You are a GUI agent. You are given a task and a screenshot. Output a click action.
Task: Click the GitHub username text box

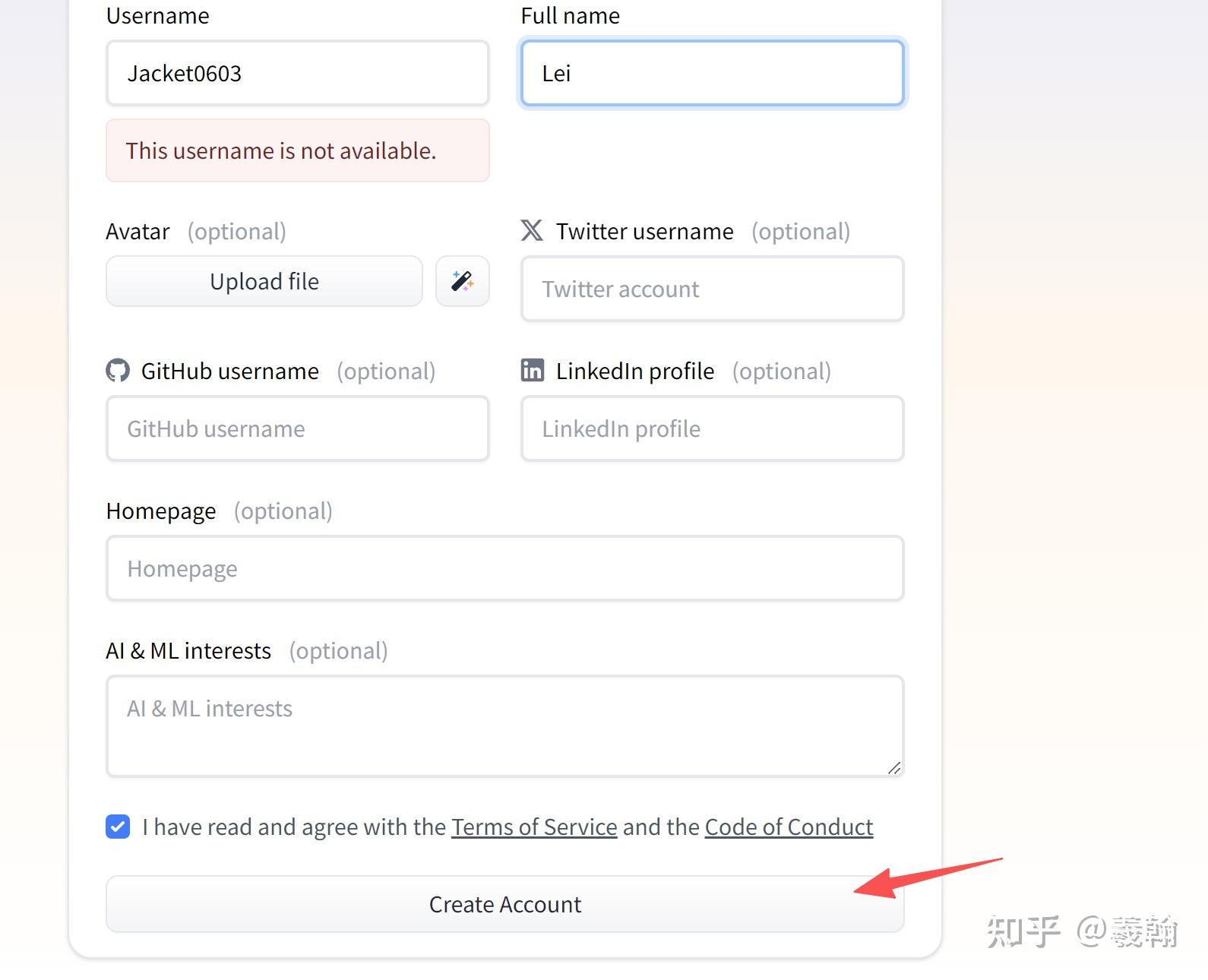297,428
